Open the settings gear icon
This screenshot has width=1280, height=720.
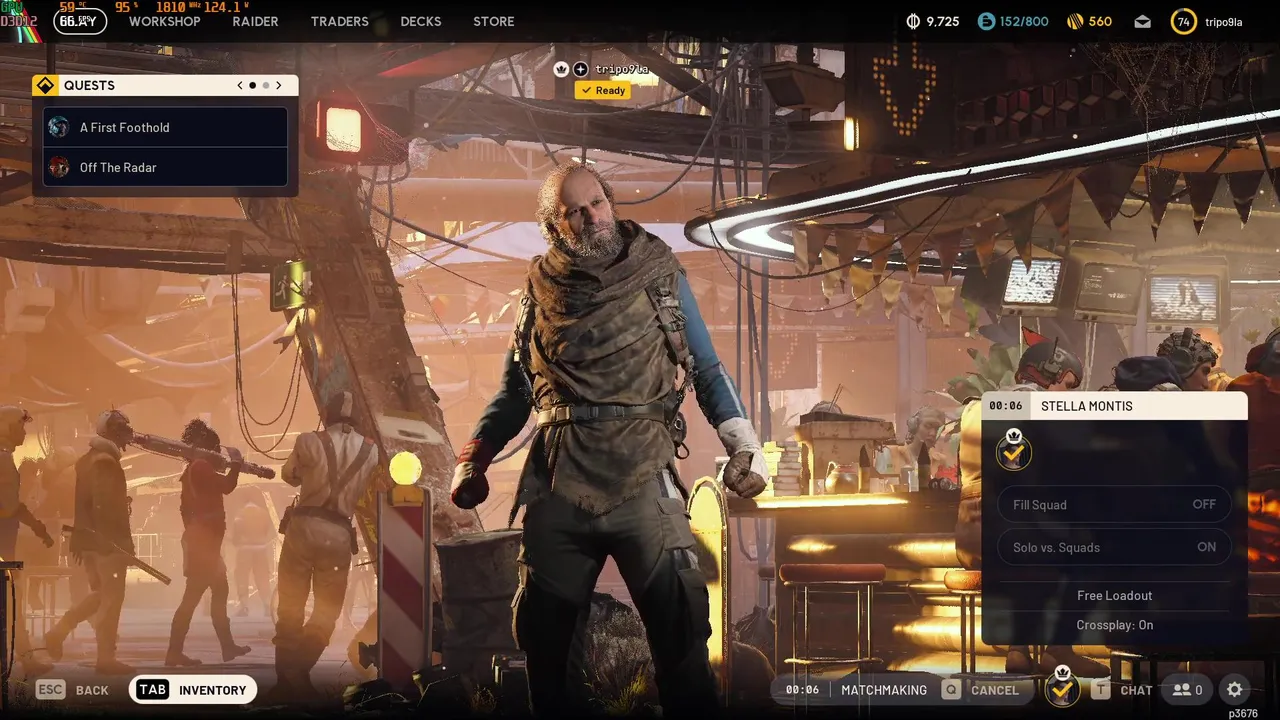click(x=1234, y=690)
